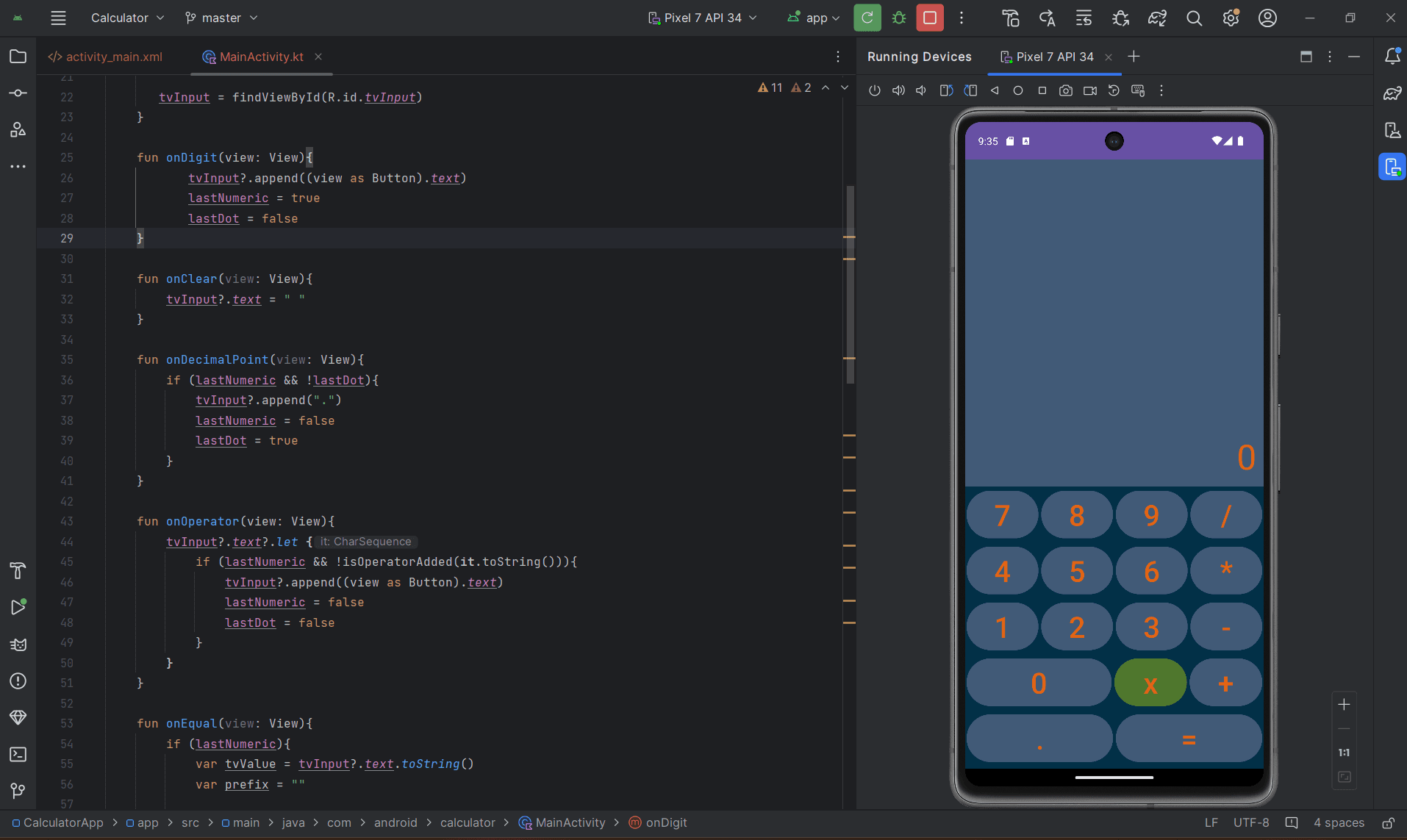1407x840 pixels.
Task: Open the Terminal tool window
Action: 18,755
